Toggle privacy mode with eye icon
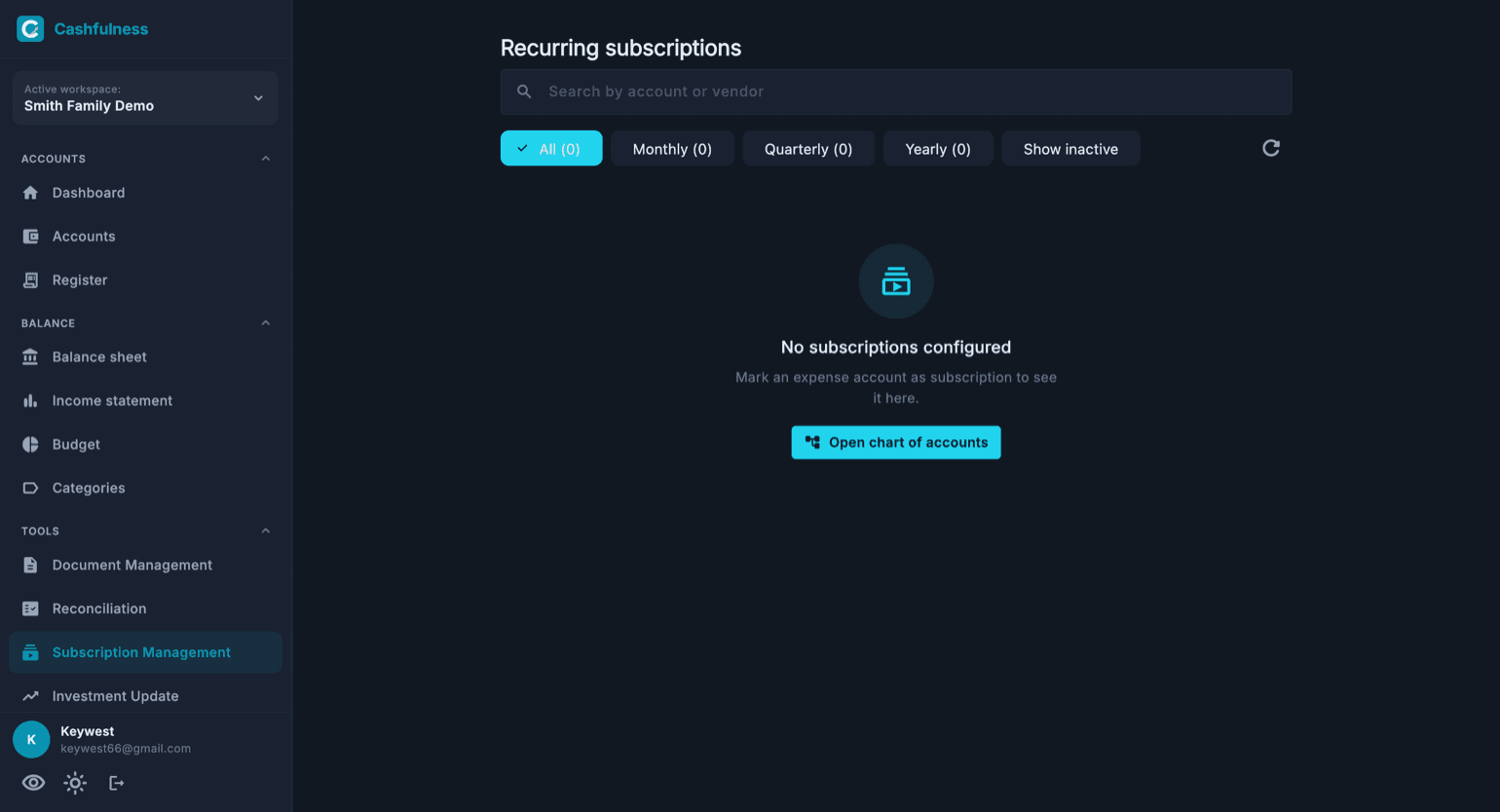 point(33,783)
